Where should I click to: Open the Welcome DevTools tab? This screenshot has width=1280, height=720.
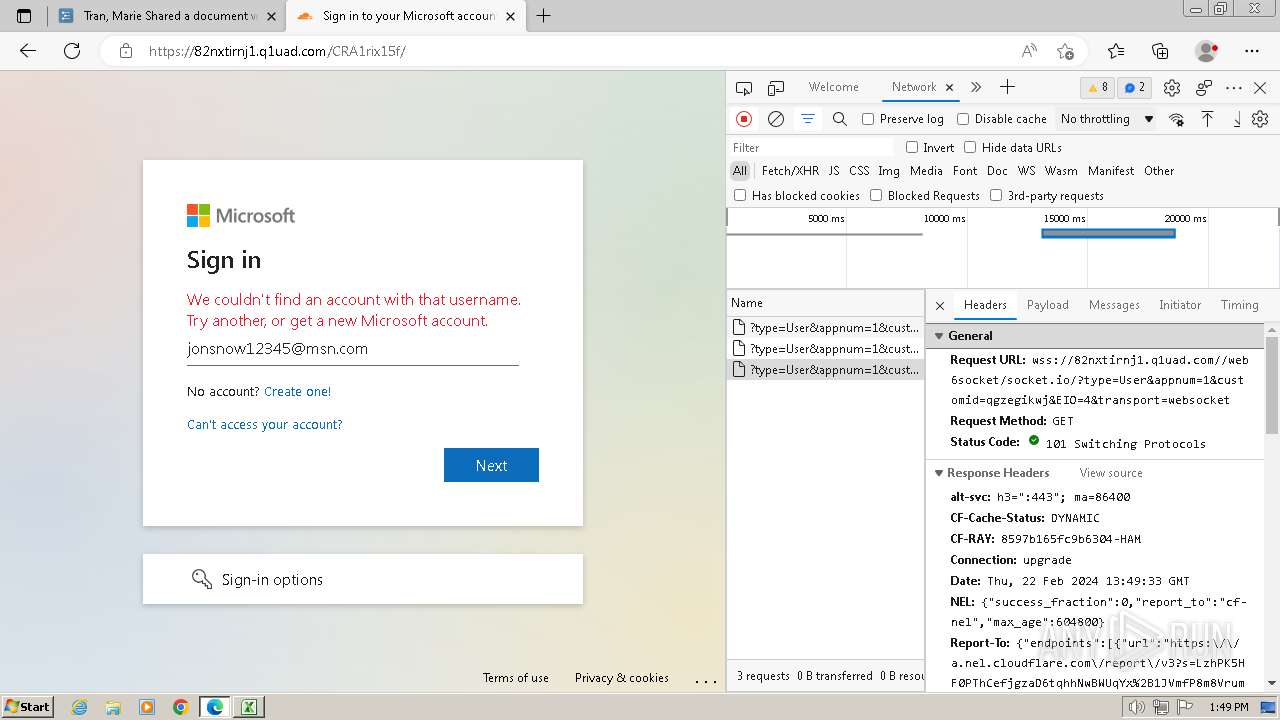coord(834,87)
